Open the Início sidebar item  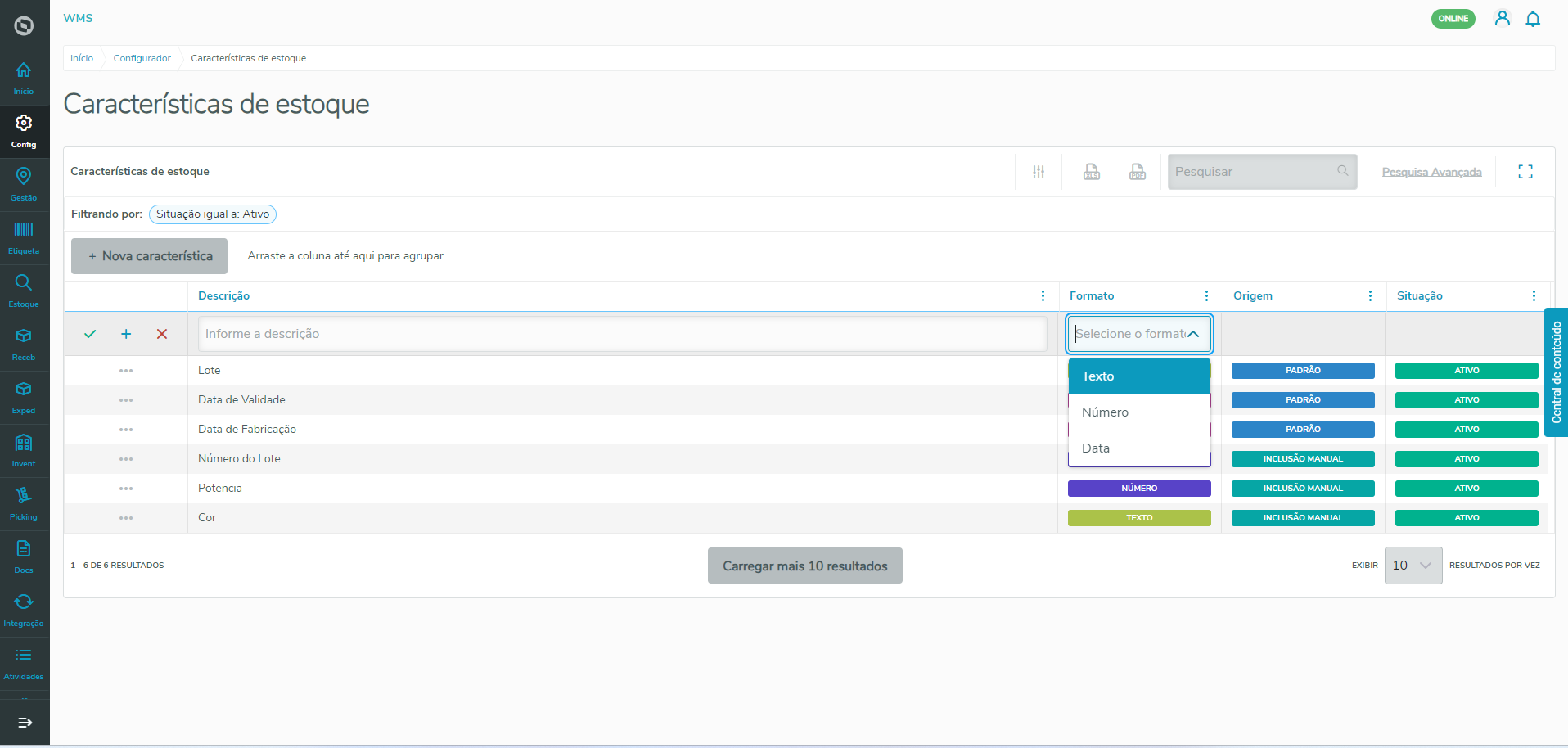[24, 79]
